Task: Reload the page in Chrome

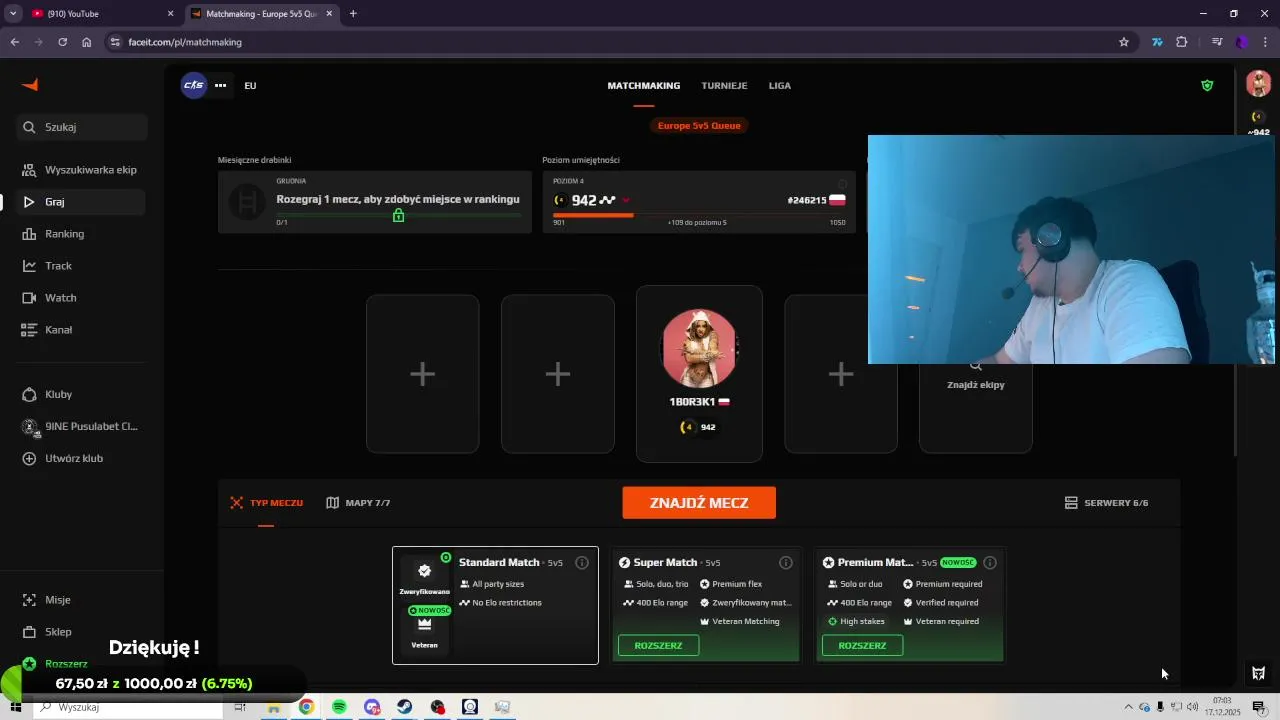Action: pyautogui.click(x=63, y=42)
